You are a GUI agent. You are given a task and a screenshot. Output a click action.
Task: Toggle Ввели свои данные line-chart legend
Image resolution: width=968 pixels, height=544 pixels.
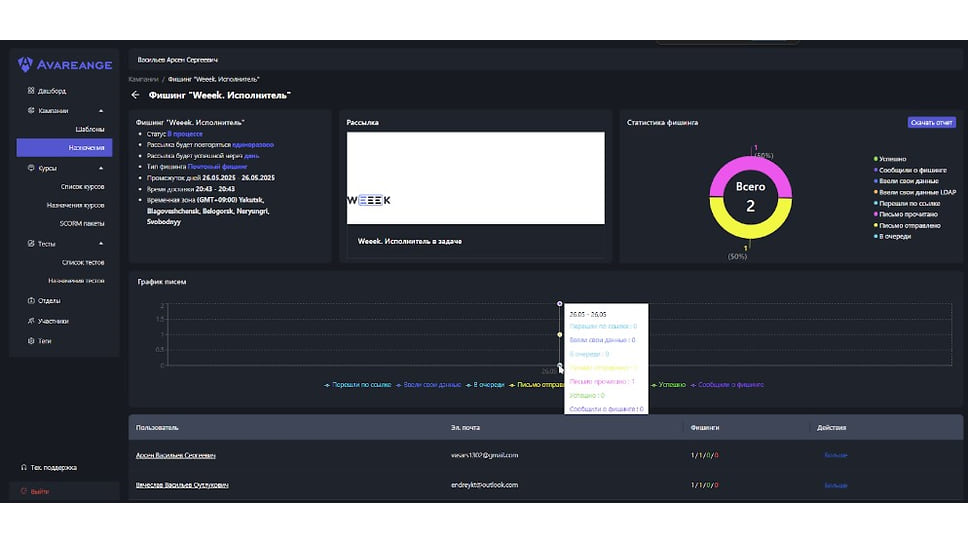[x=428, y=385]
